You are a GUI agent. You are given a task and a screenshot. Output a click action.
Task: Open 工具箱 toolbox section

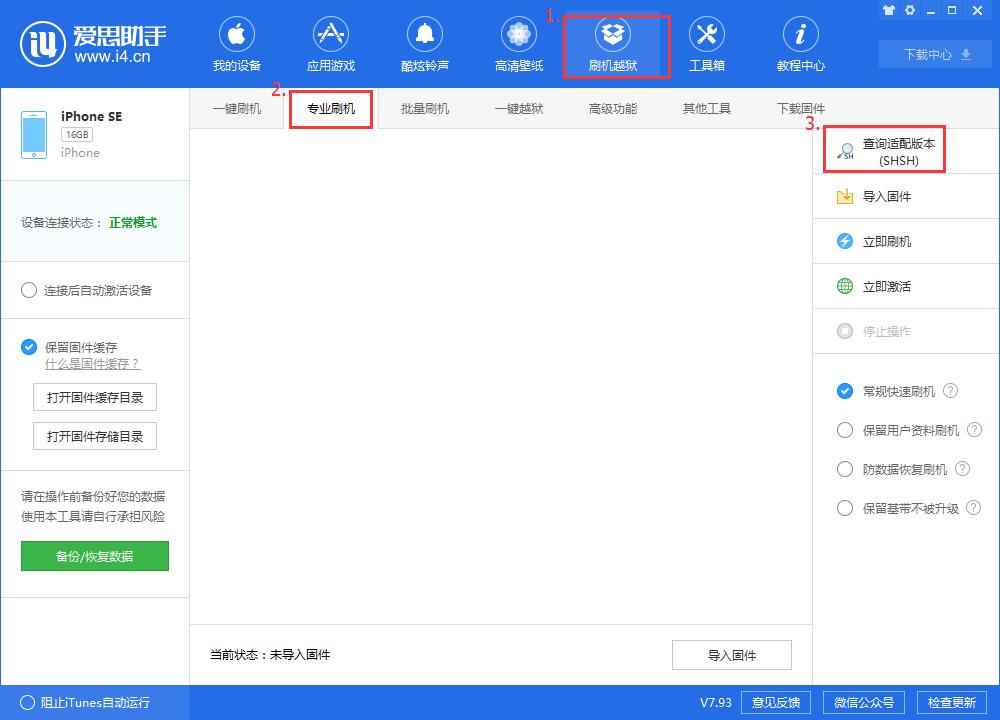[707, 45]
